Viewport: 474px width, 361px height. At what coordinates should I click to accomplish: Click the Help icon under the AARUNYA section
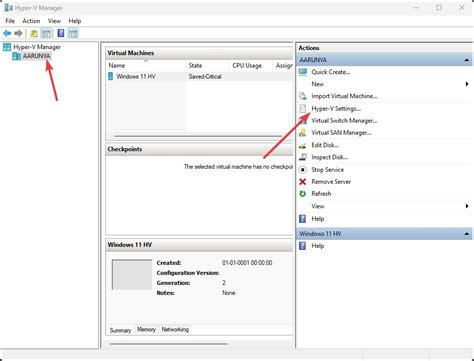click(302, 219)
